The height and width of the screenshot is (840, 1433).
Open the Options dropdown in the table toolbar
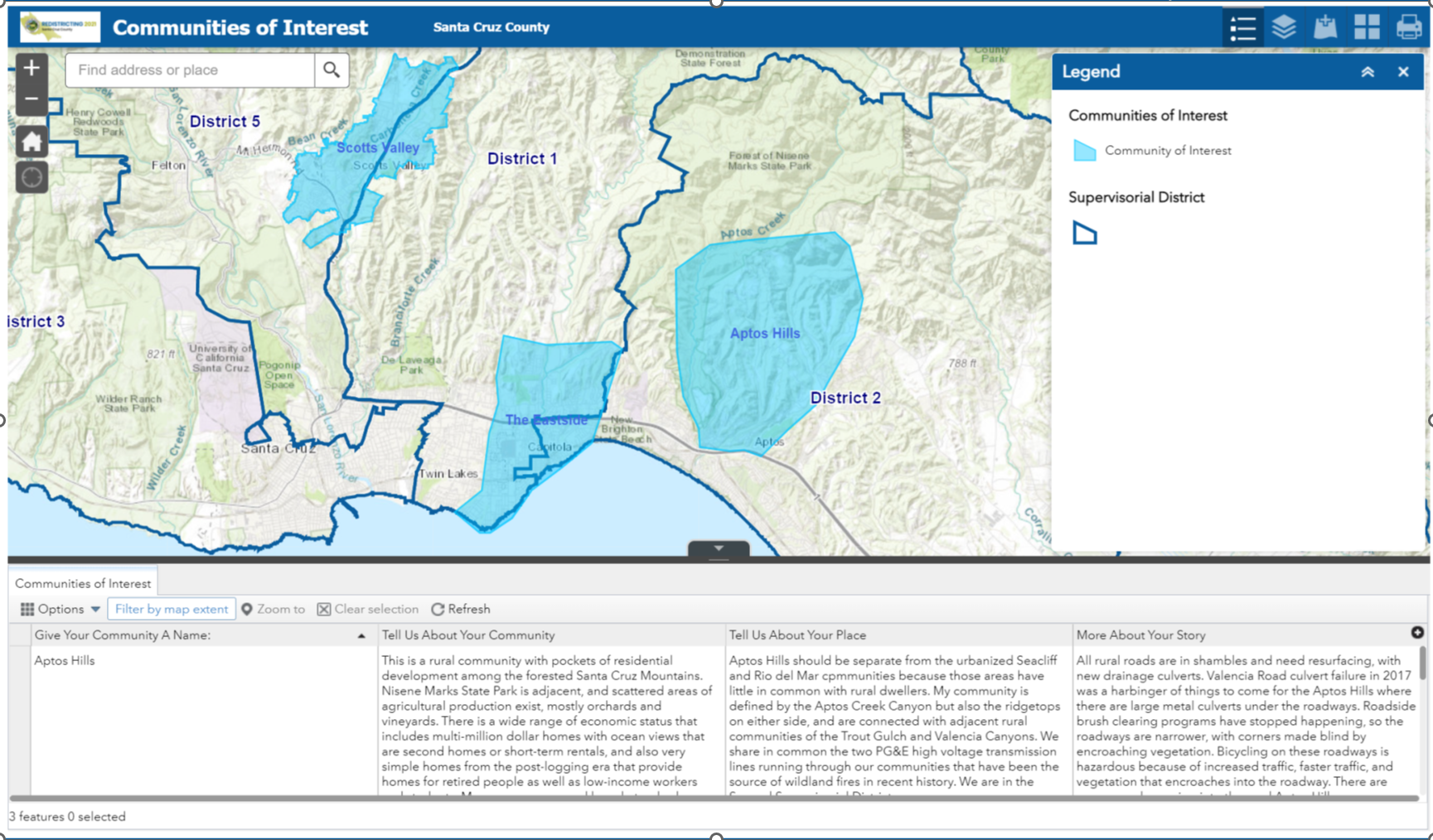coord(60,609)
